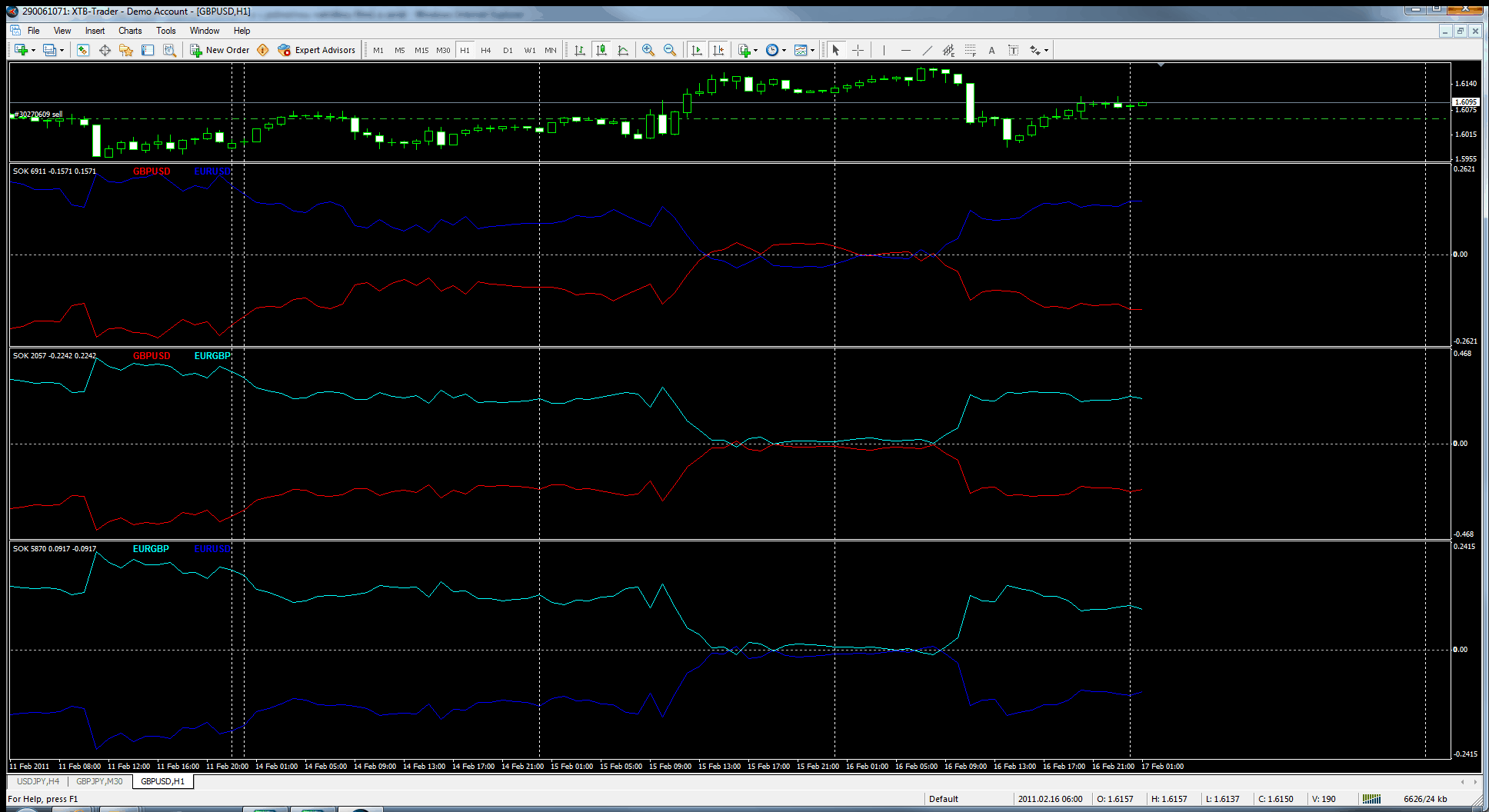Viewport: 1489px width, 812px height.
Task: Select the Fibonacci Retracement tool
Action: tap(971, 50)
